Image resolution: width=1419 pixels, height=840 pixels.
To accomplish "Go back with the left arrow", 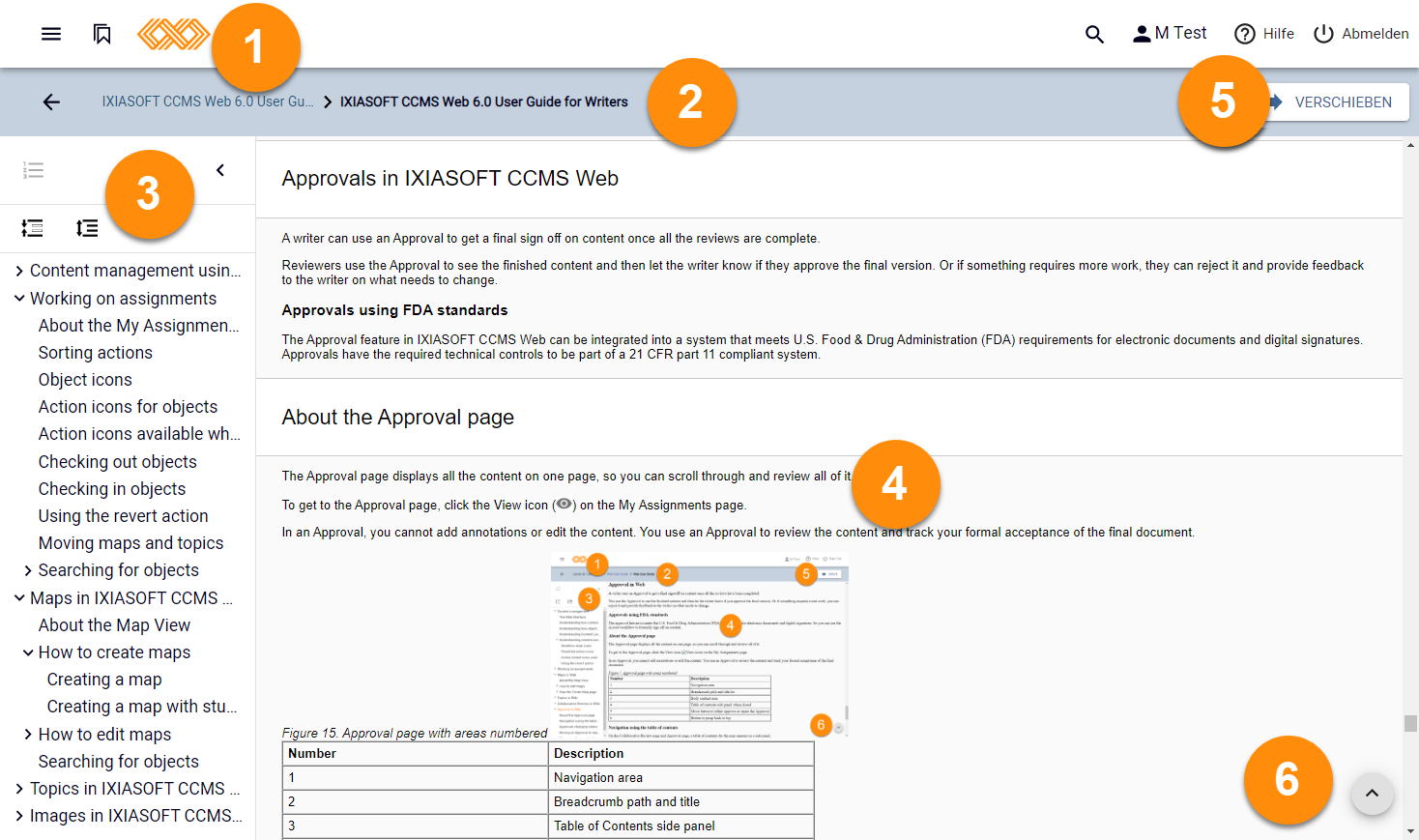I will (51, 101).
